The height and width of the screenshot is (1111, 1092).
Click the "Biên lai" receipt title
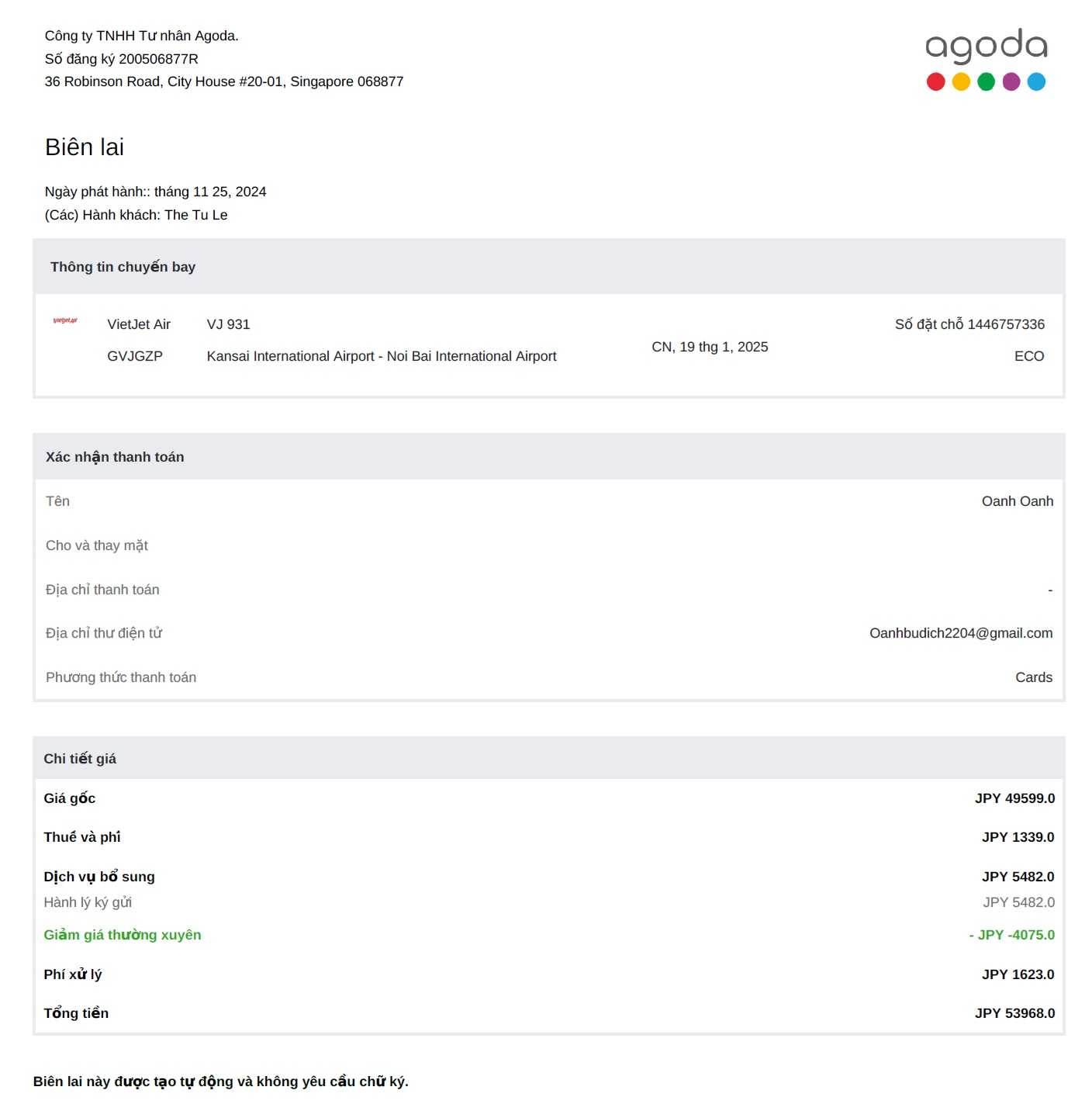pyautogui.click(x=85, y=147)
